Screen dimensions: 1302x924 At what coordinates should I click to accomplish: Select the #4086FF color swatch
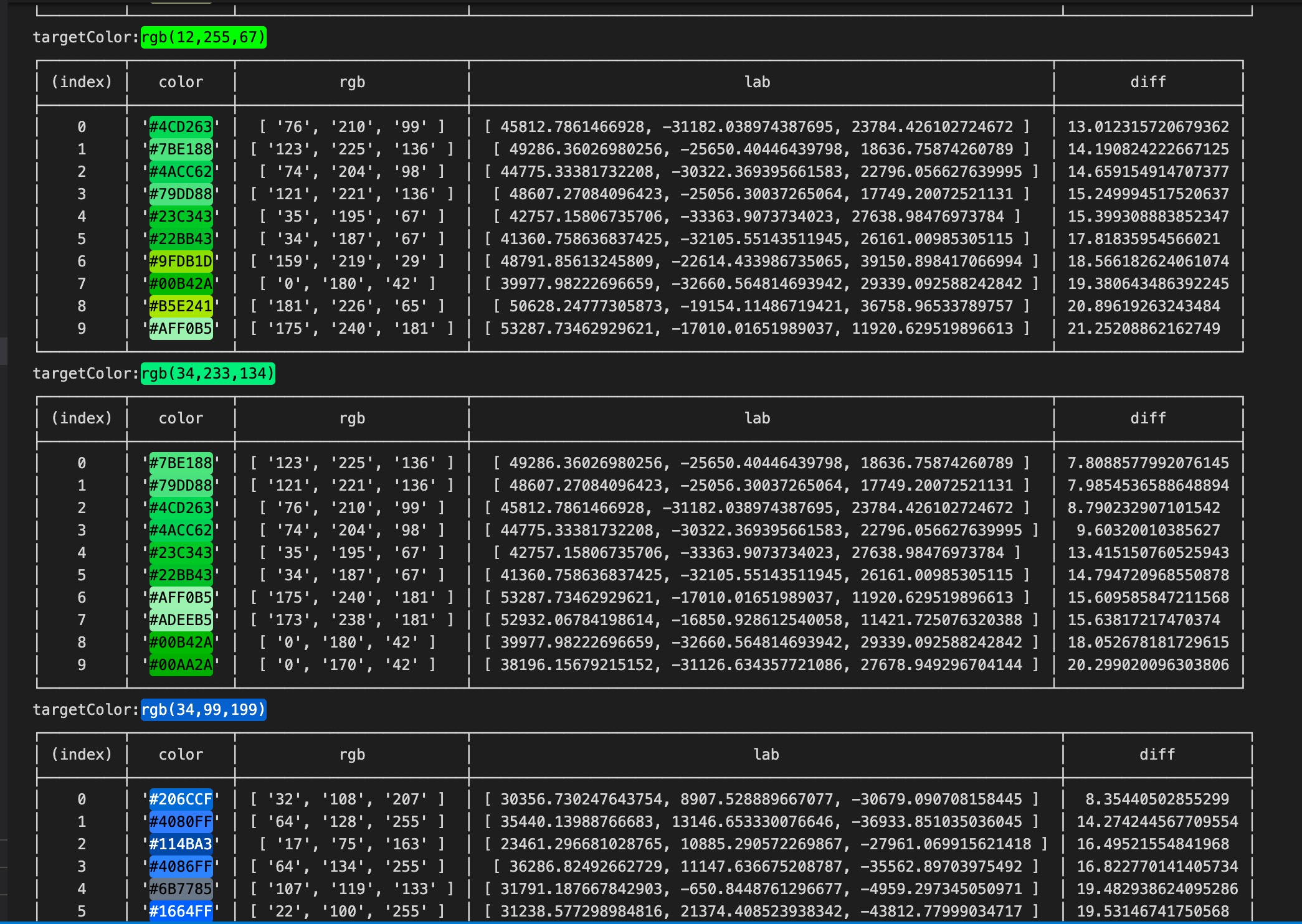[x=181, y=867]
